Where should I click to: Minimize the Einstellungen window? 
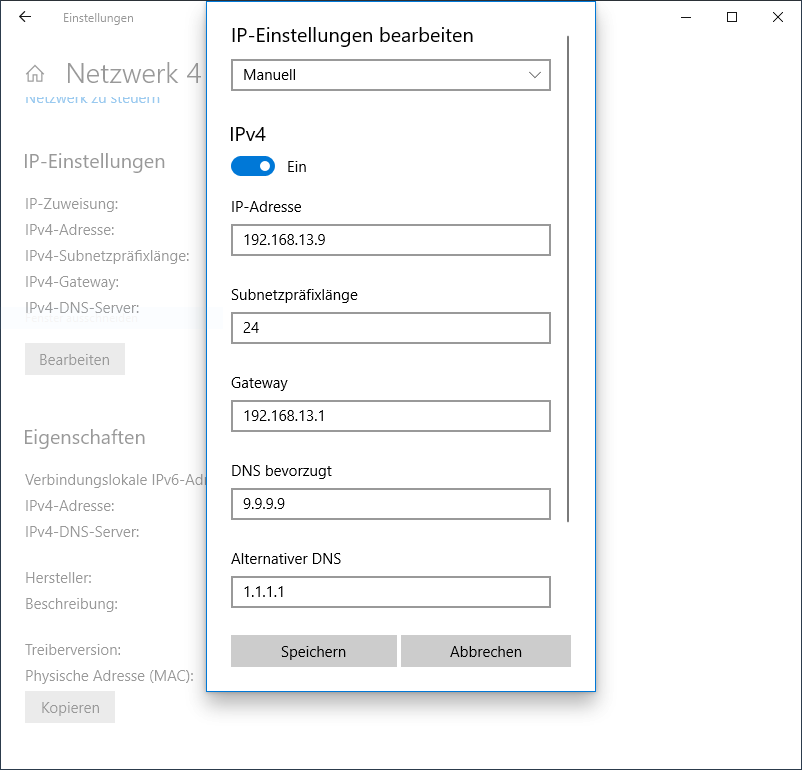(x=686, y=17)
